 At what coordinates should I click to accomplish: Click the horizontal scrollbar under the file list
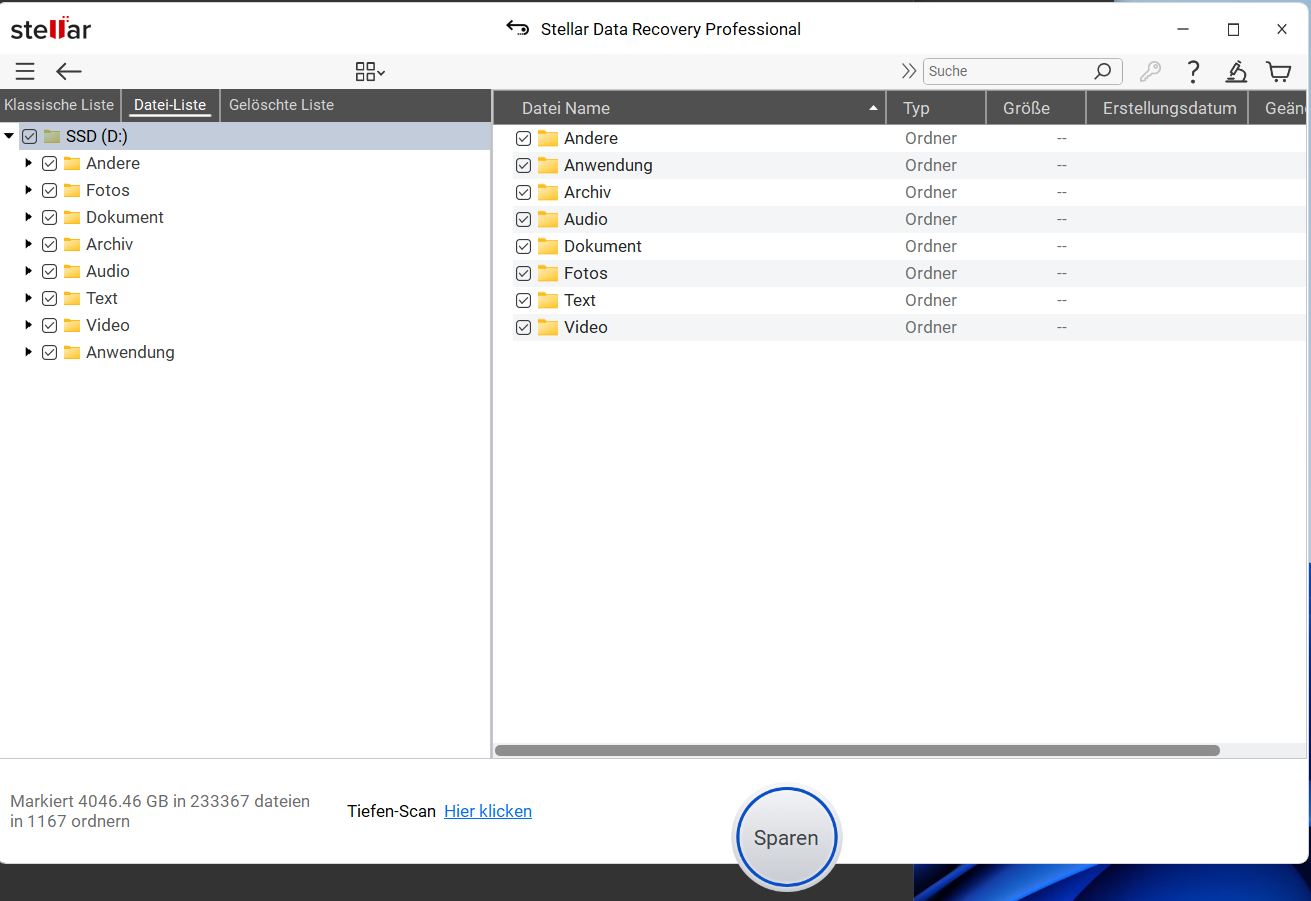(857, 750)
